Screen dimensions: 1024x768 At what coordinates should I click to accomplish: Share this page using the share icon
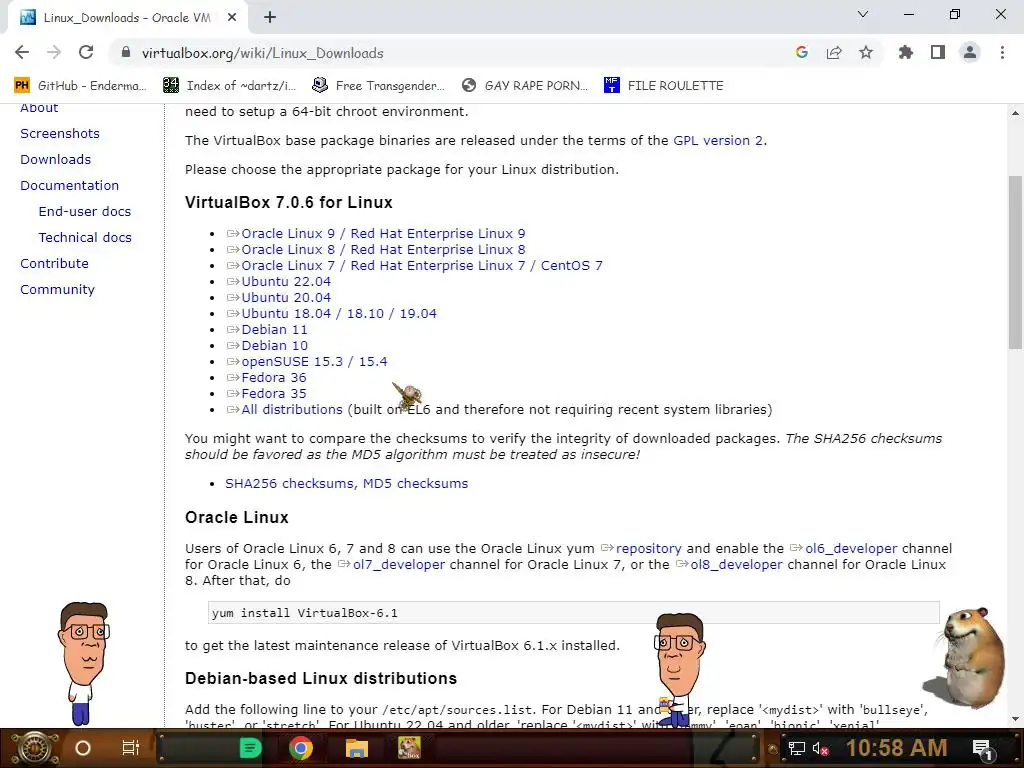[834, 52]
